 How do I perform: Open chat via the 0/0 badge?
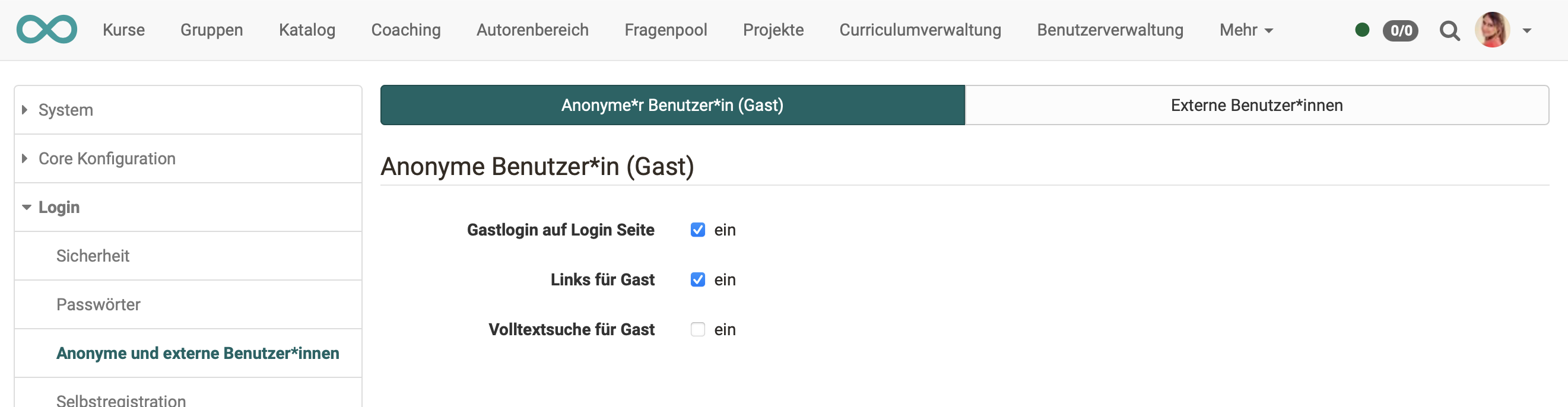click(x=1400, y=31)
